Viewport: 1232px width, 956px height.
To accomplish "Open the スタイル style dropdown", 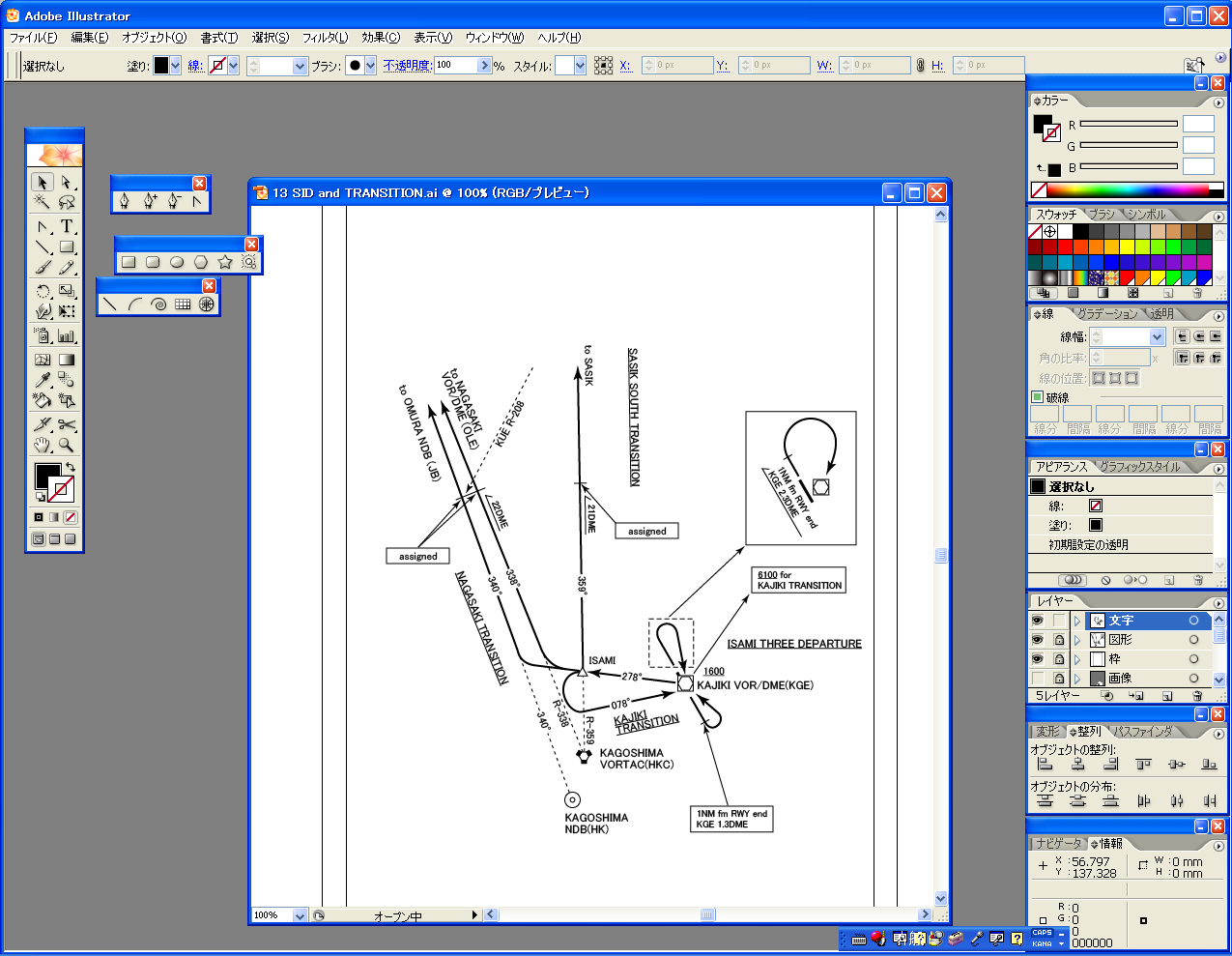I will pyautogui.click(x=580, y=66).
